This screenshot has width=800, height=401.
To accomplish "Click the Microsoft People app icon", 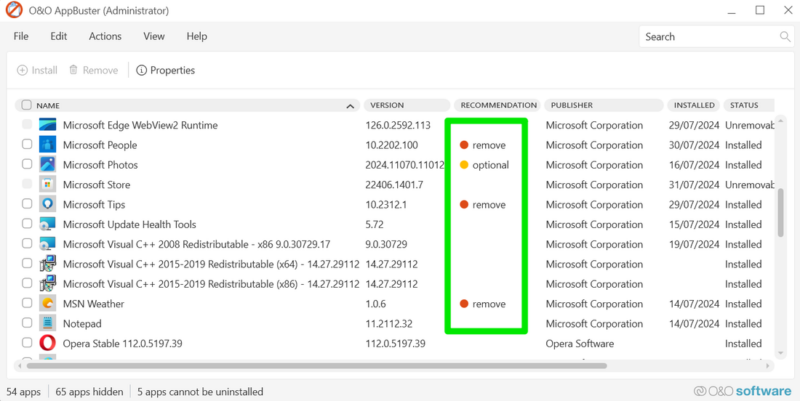I will tap(48, 145).
